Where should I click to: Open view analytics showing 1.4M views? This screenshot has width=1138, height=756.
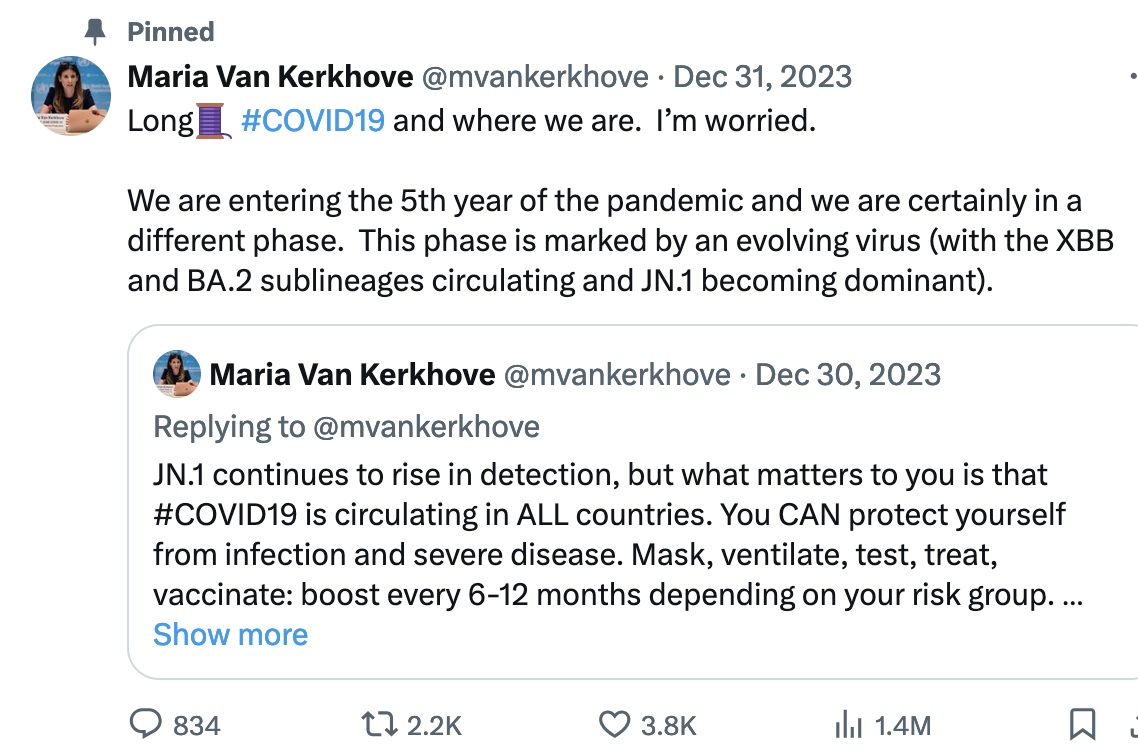[x=849, y=725]
